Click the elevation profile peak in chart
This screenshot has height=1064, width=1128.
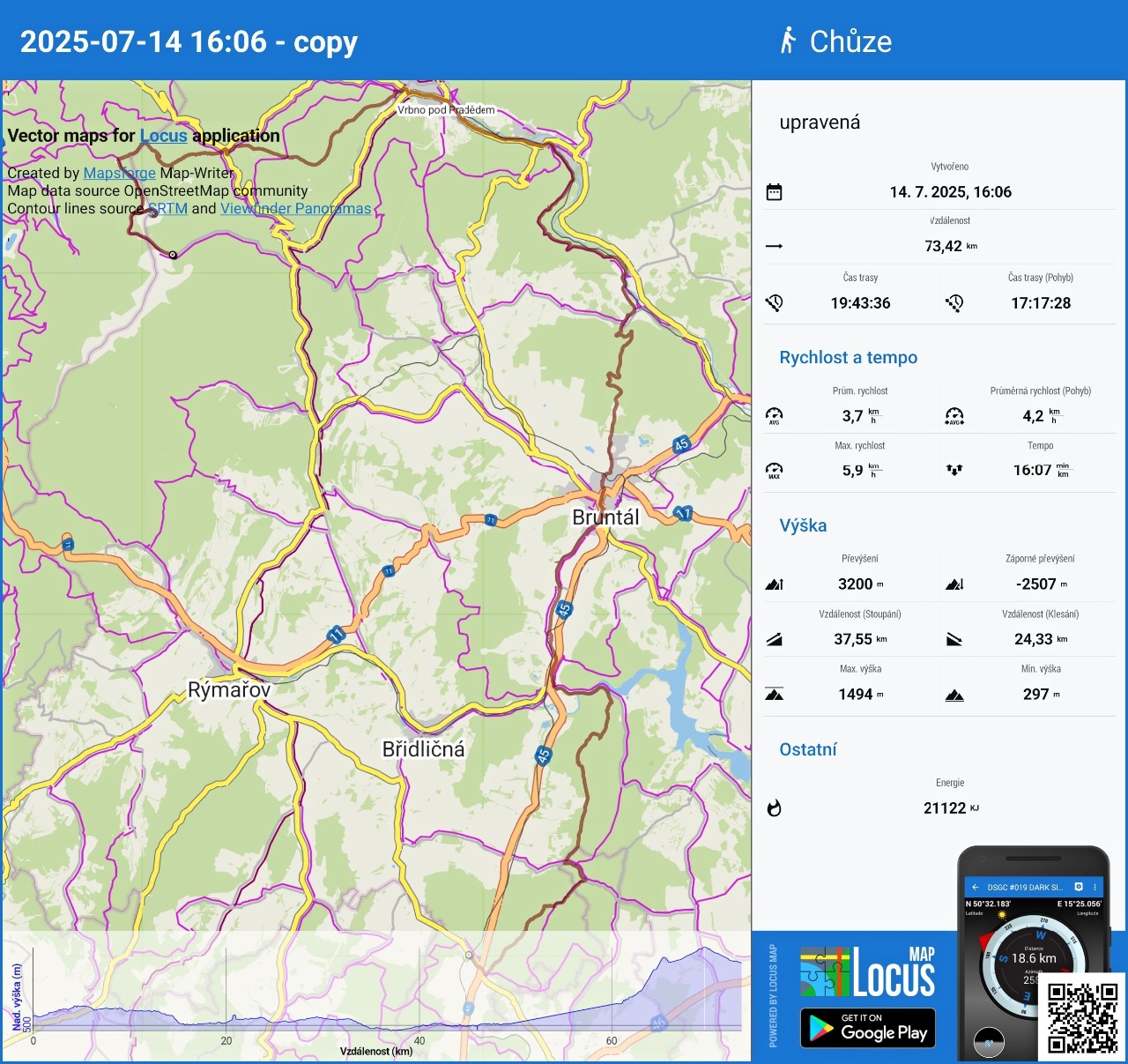coord(705,949)
